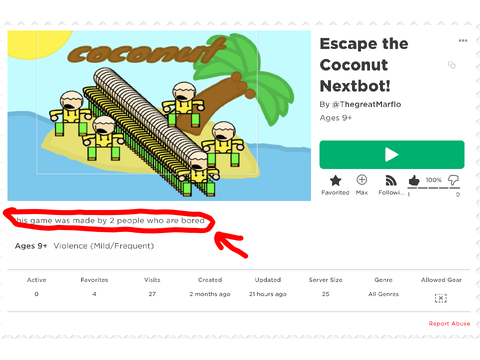Click the circled game description text
480x360 pixels.
pos(110,220)
